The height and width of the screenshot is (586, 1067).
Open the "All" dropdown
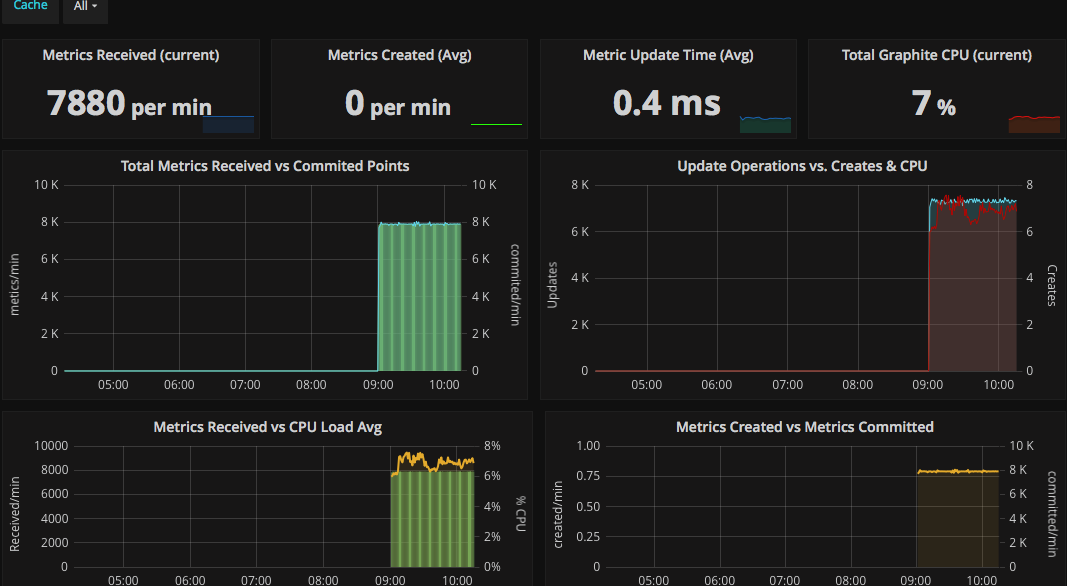point(84,6)
